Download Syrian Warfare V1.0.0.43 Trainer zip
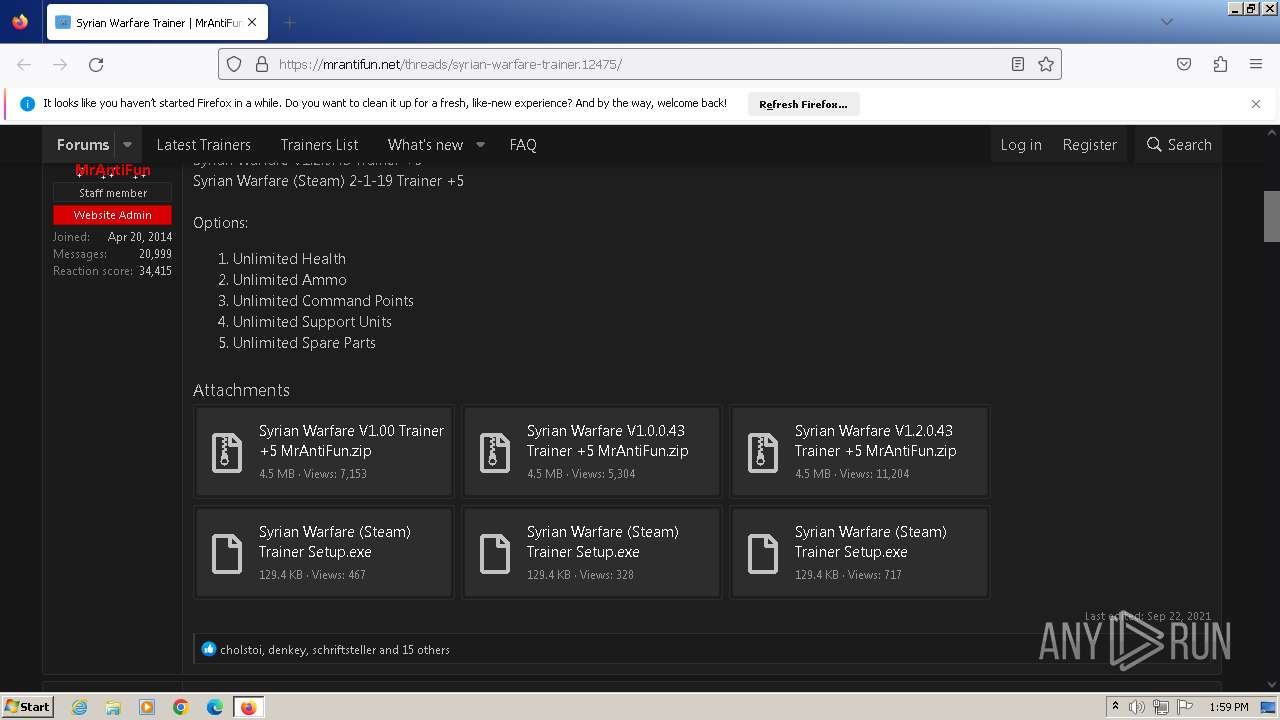 pos(607,440)
